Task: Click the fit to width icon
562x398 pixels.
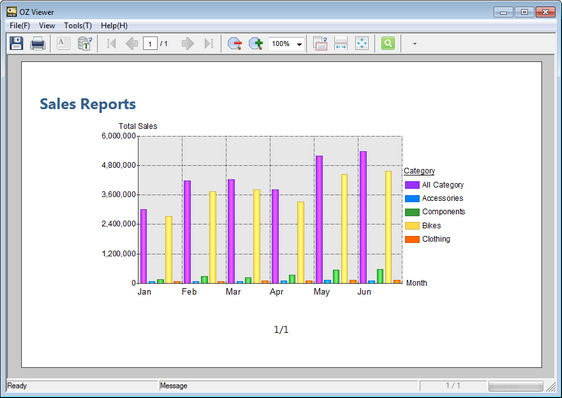Action: point(340,43)
